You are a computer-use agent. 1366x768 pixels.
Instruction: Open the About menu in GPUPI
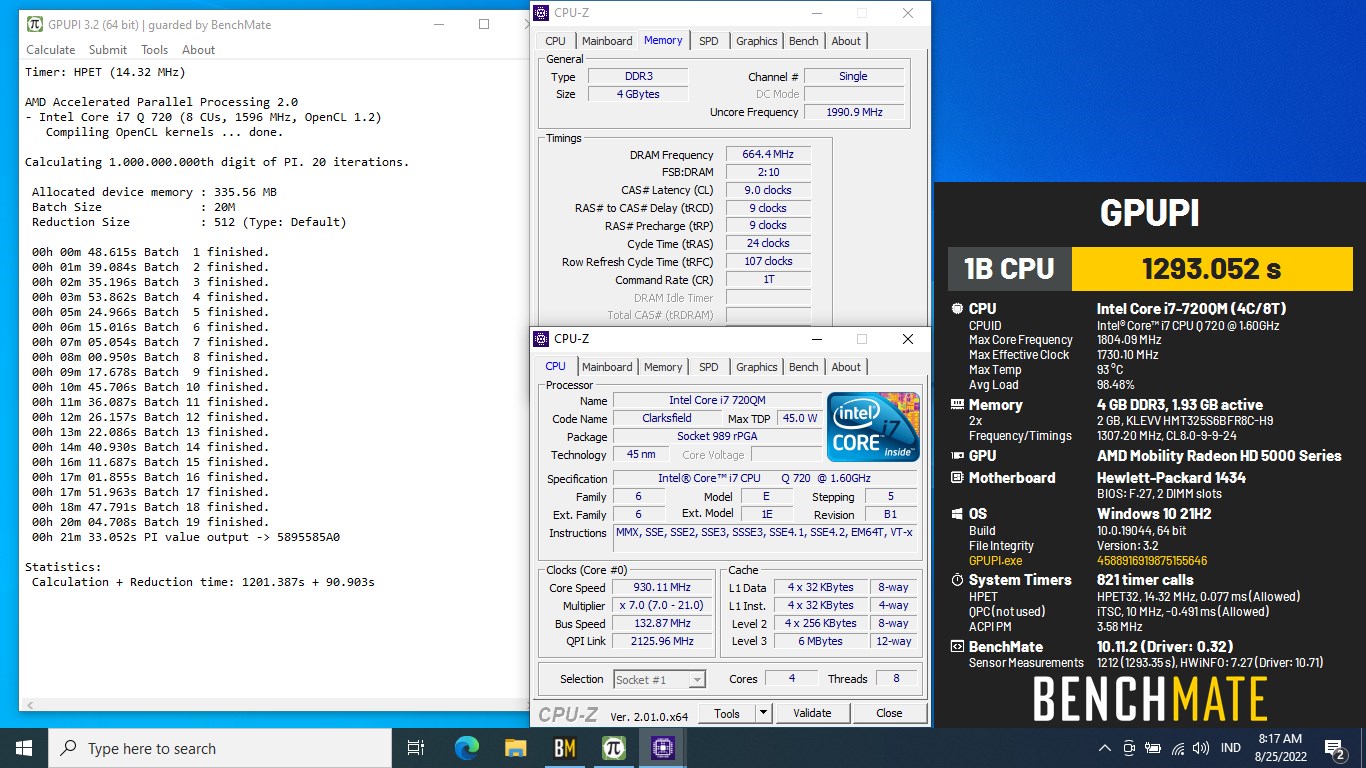click(198, 50)
